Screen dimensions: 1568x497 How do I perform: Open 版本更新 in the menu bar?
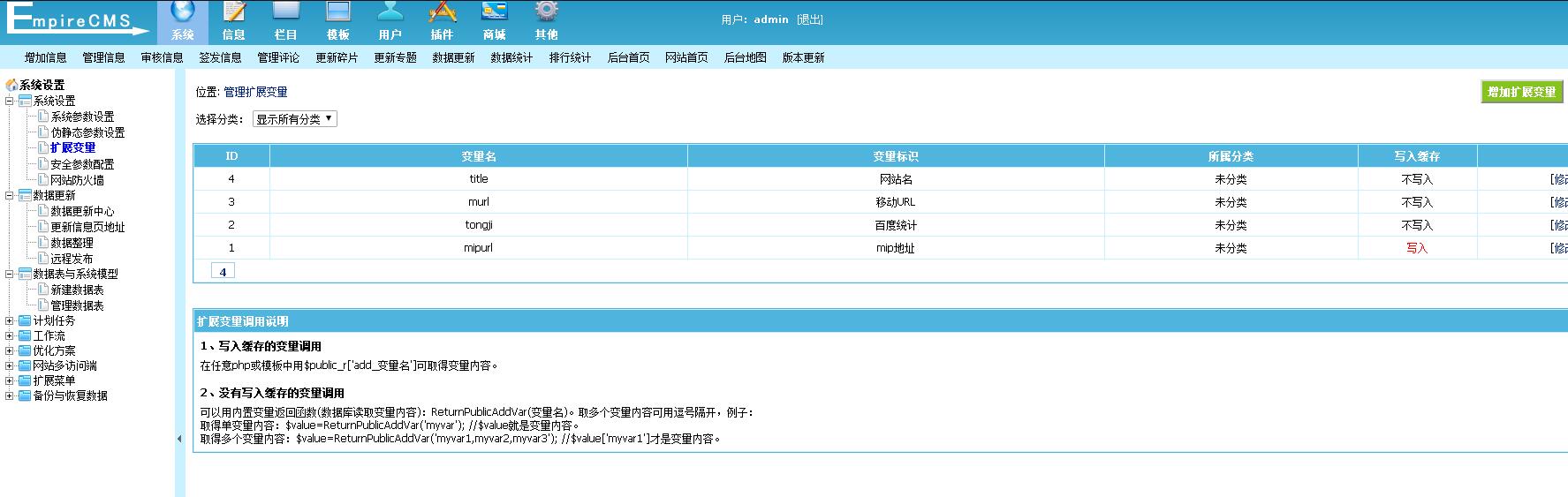[804, 57]
